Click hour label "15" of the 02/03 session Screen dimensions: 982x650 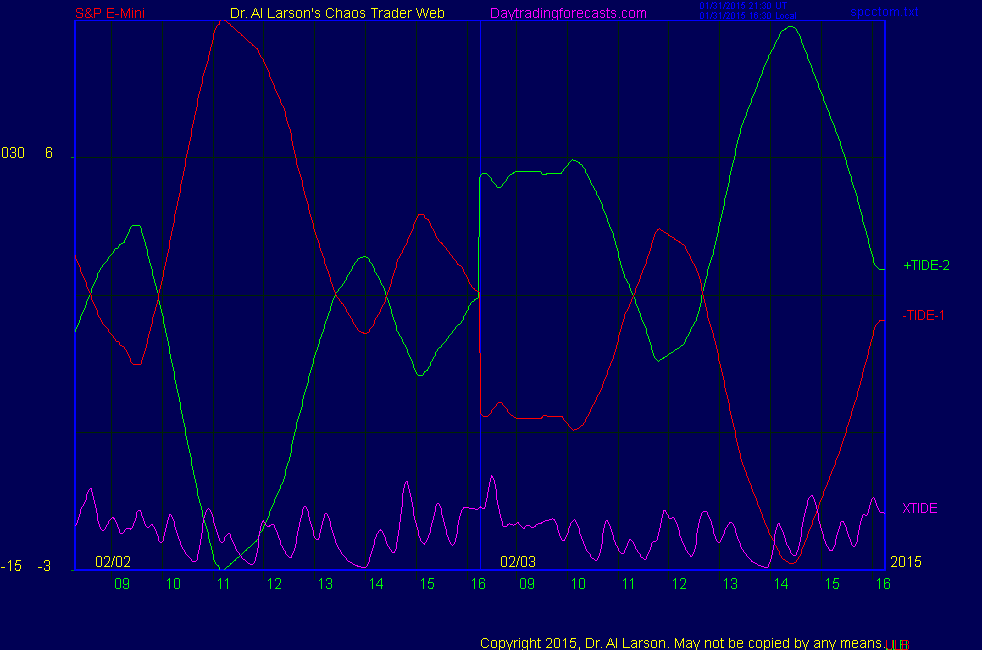(832, 584)
